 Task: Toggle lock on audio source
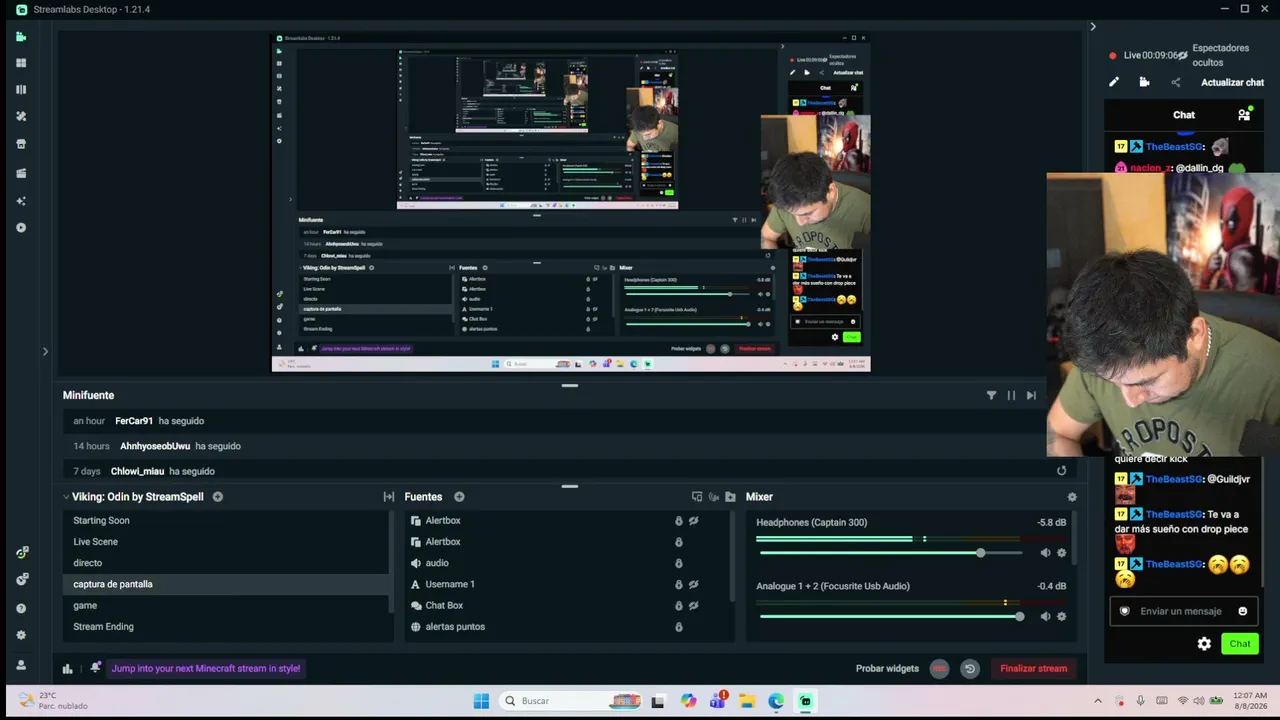point(678,563)
